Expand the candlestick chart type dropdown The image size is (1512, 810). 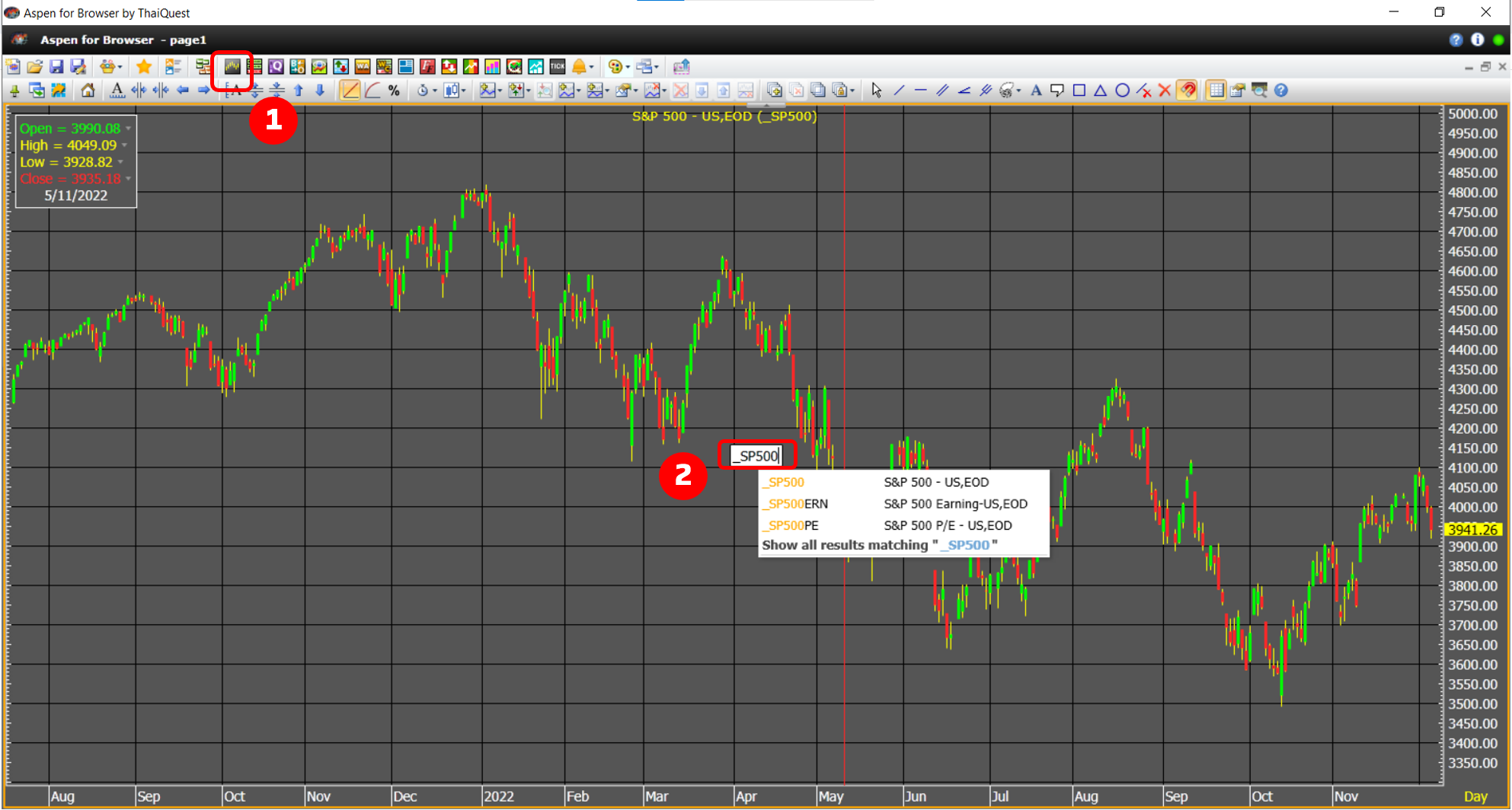pyautogui.click(x=463, y=91)
